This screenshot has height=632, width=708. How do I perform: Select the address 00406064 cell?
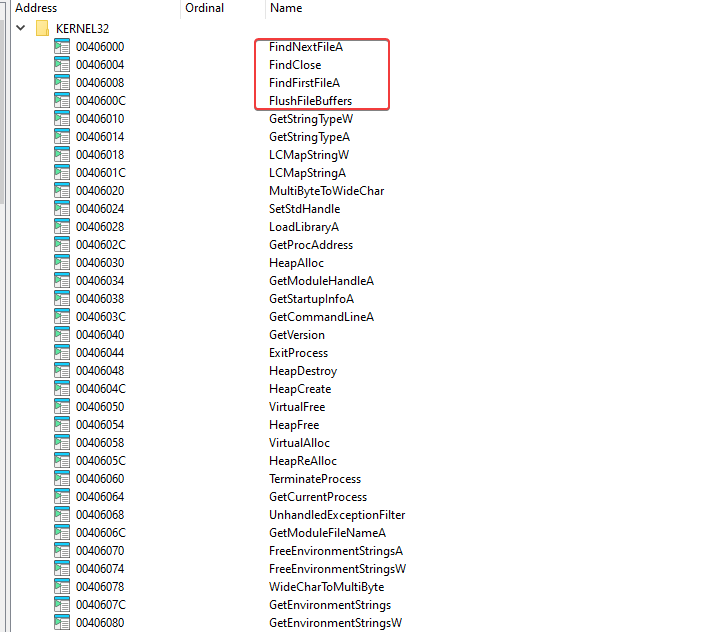tap(100, 497)
